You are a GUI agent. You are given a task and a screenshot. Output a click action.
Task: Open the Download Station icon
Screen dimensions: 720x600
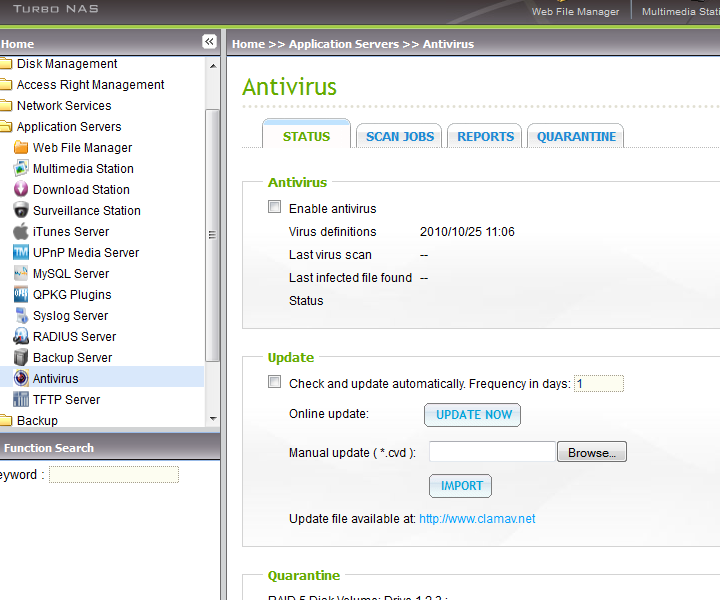coord(21,190)
